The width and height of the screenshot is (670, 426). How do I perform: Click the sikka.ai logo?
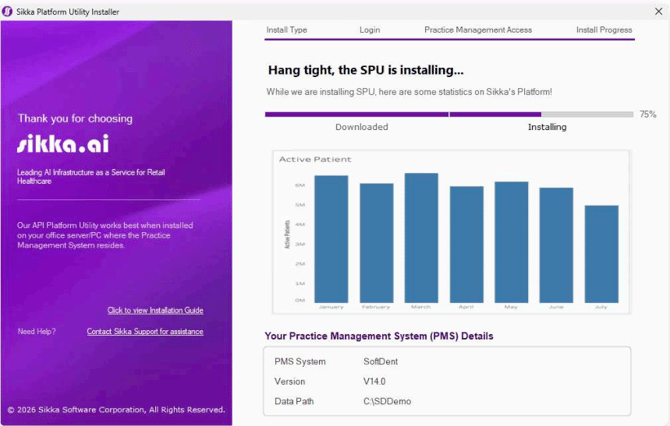coord(62,144)
